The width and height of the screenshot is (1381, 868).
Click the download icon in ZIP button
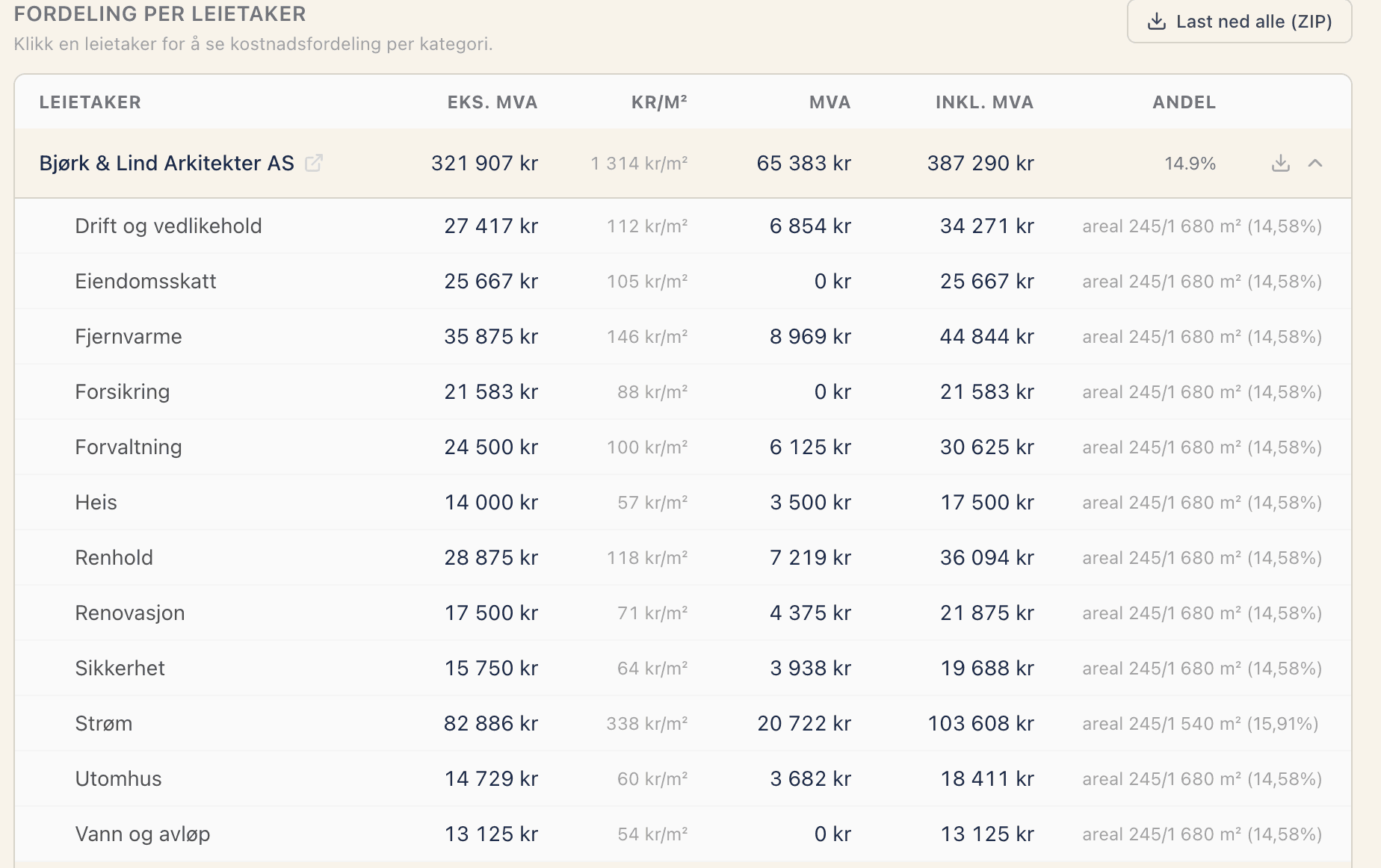click(1157, 22)
